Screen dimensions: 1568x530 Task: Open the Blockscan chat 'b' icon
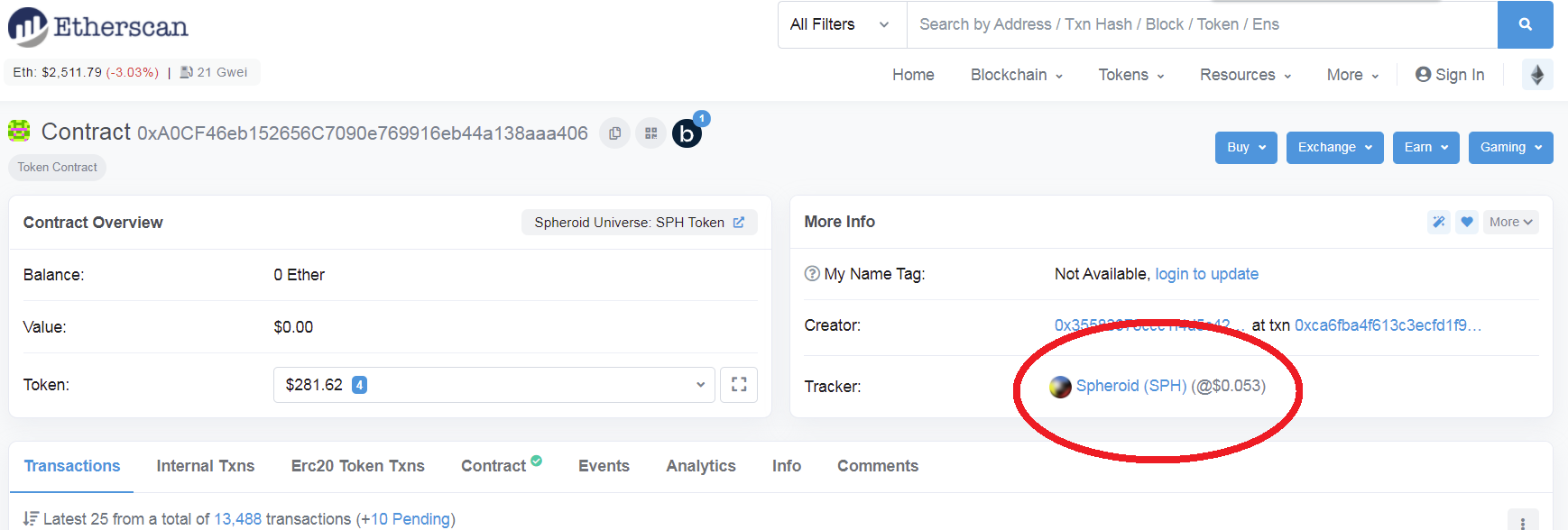pyautogui.click(x=687, y=133)
